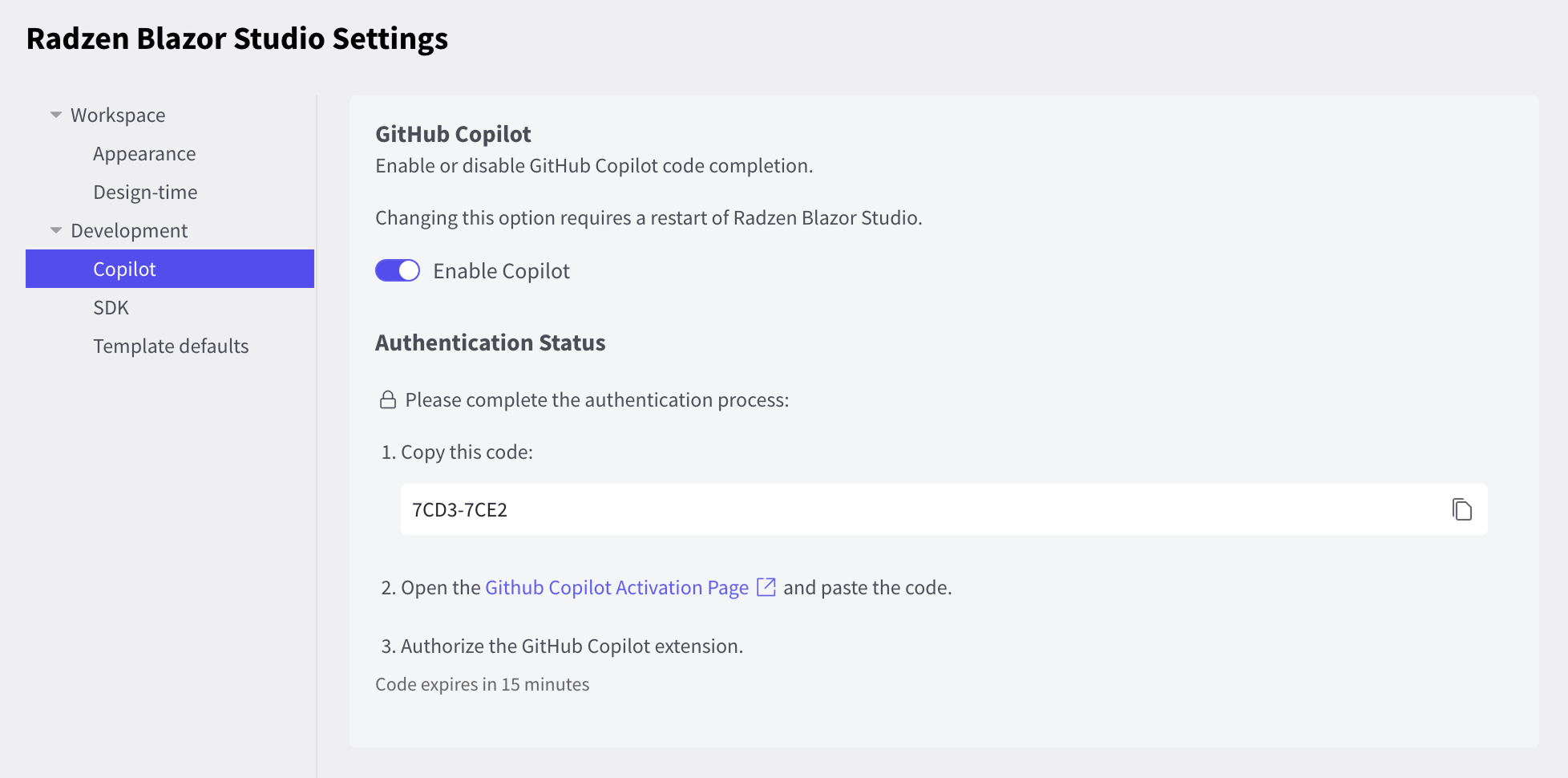Copy the authentication code with the clipboard icon
This screenshot has height=778, width=1568.
[1461, 509]
